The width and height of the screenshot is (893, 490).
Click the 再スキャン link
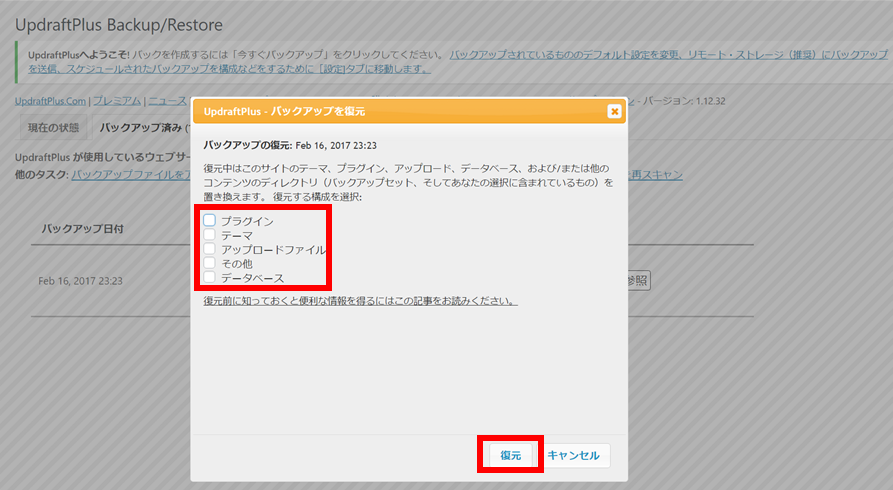656,174
